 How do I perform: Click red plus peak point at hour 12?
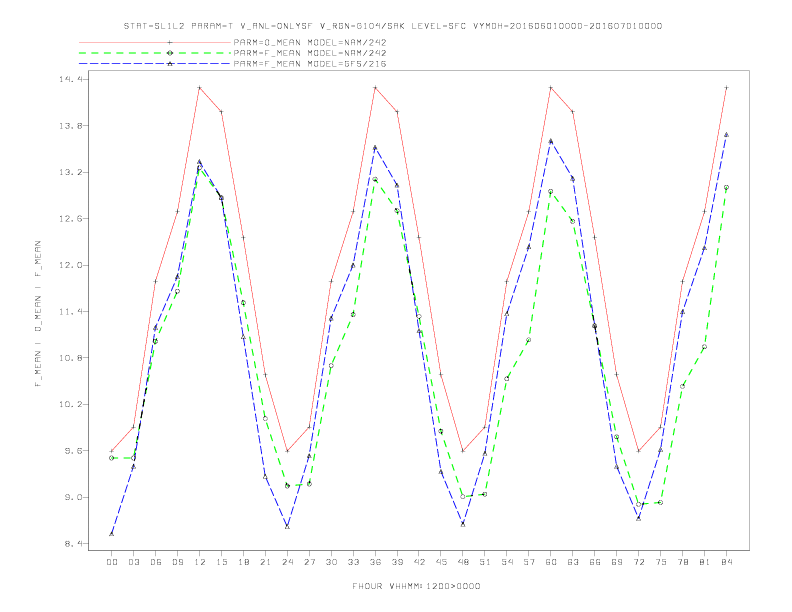click(200, 88)
